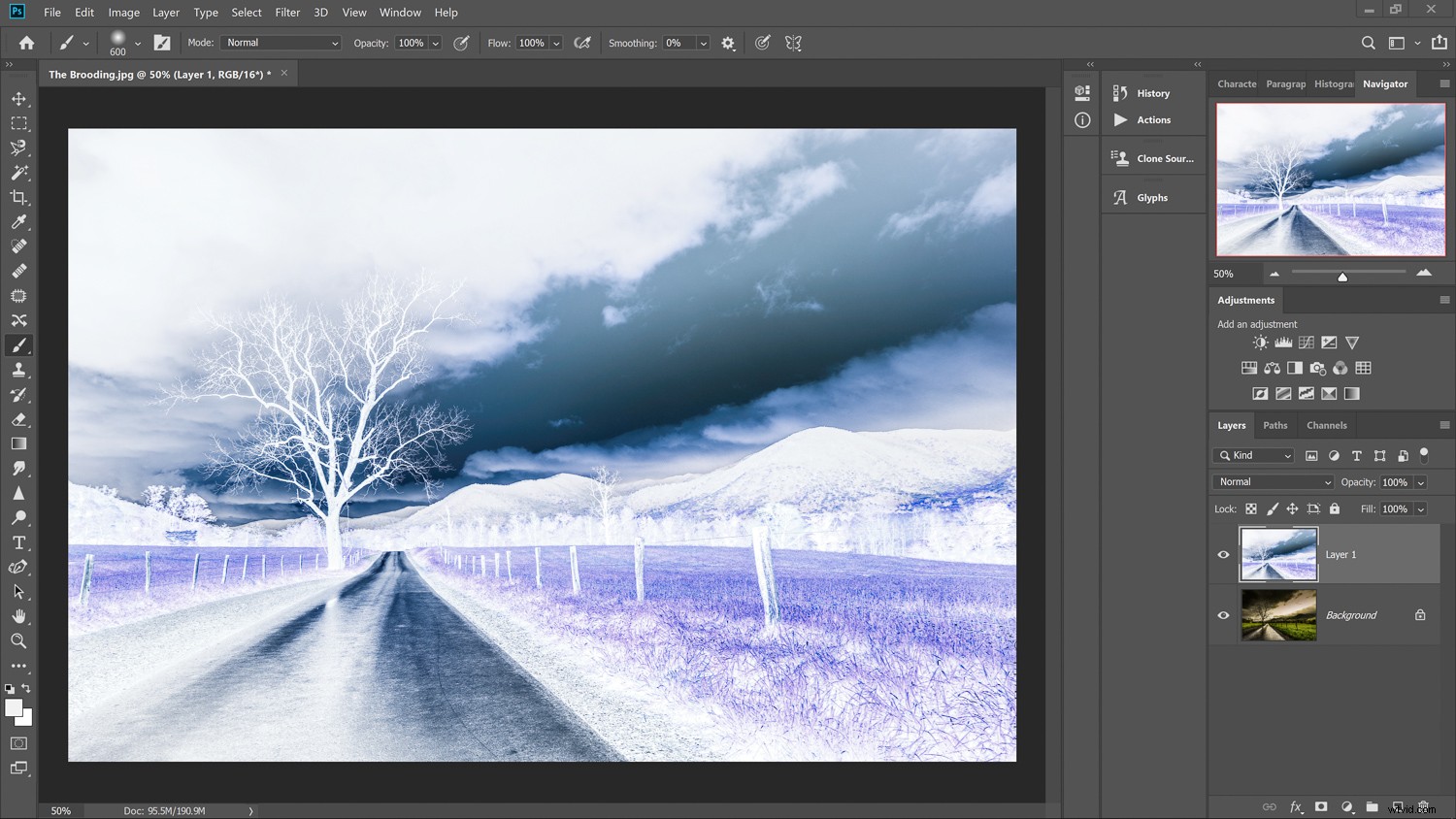Enable the lock transparent pixels option
Screen dimensions: 1456x819
pos(1251,508)
